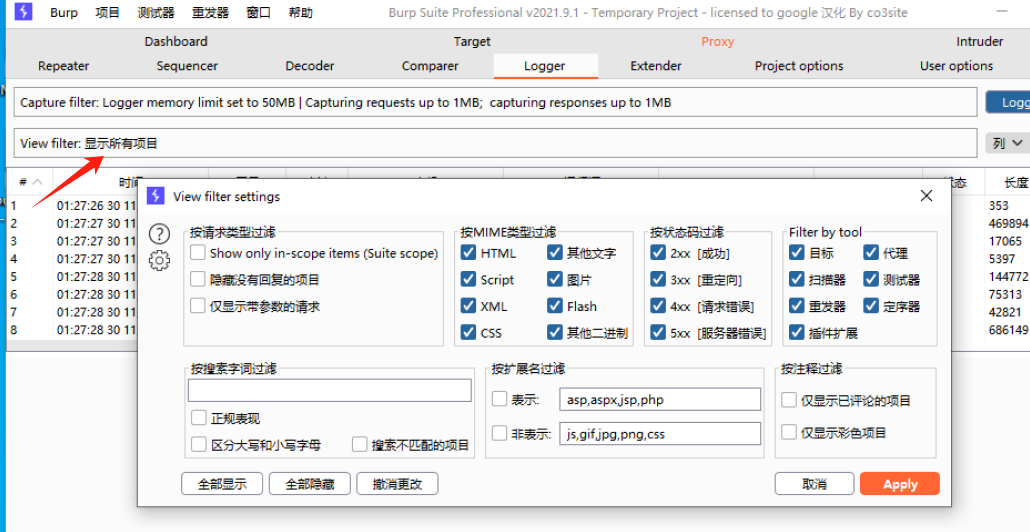Uncheck the CSS MIME type checkbox
Image resolution: width=1030 pixels, height=532 pixels.
[x=468, y=332]
